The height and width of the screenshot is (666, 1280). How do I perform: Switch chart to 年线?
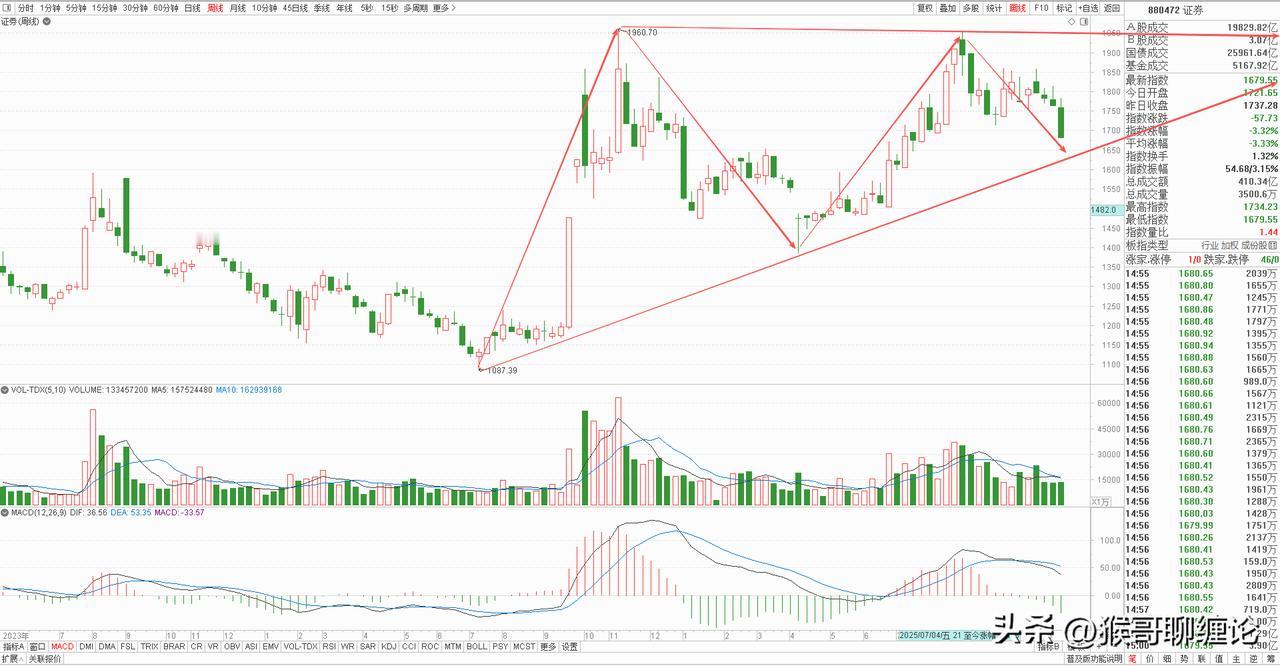(344, 7)
